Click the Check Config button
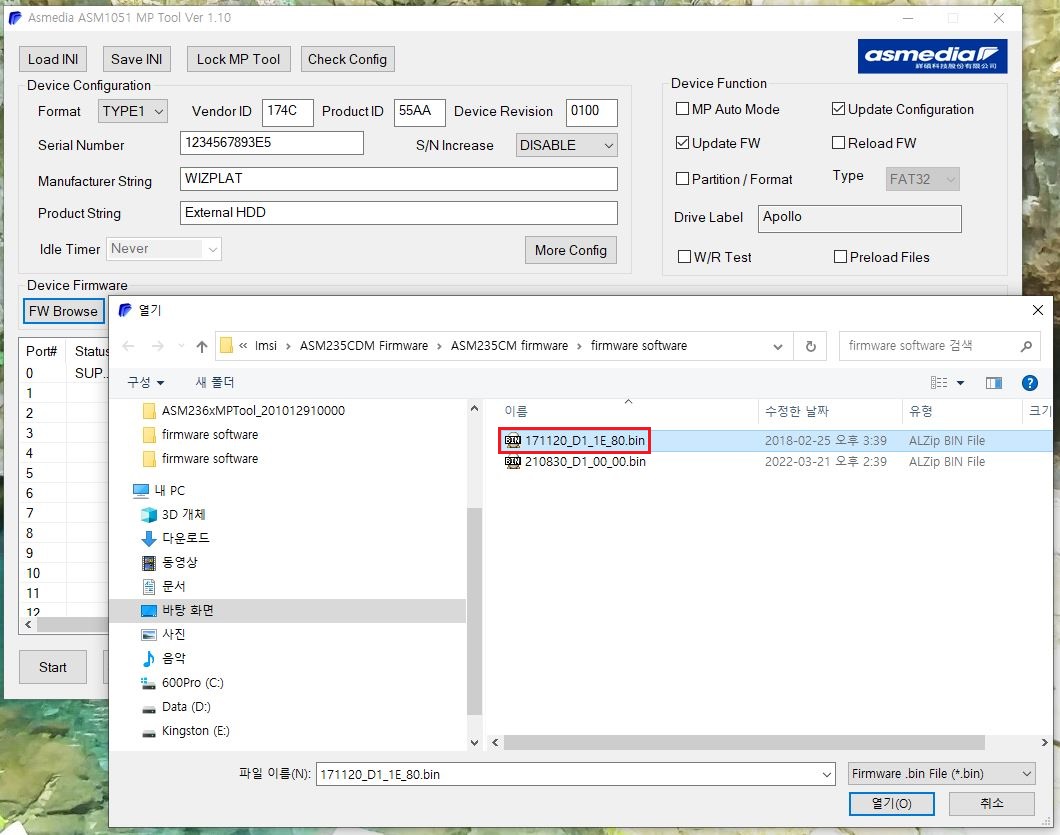The image size is (1060, 835). click(347, 59)
